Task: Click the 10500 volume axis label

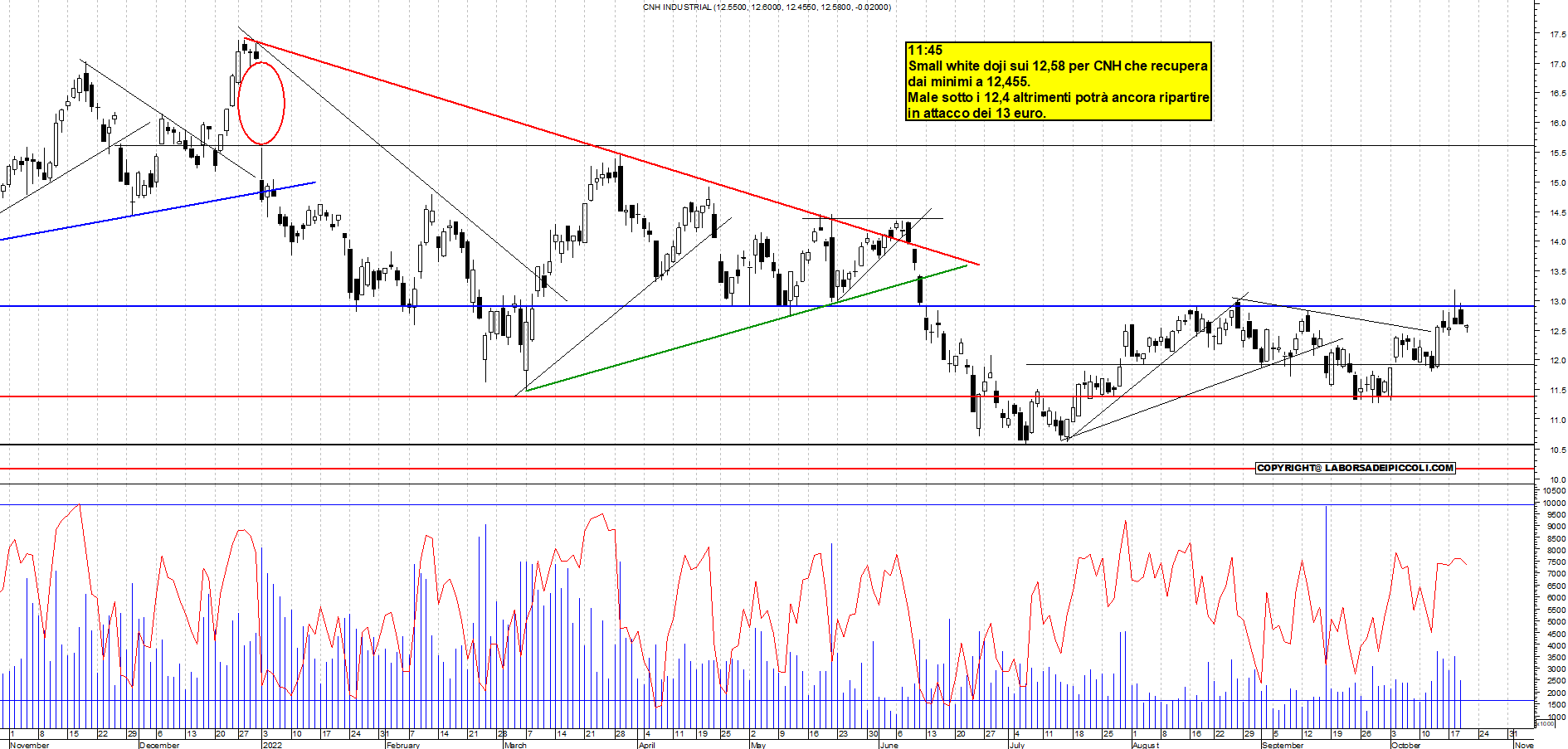Action: (1554, 491)
